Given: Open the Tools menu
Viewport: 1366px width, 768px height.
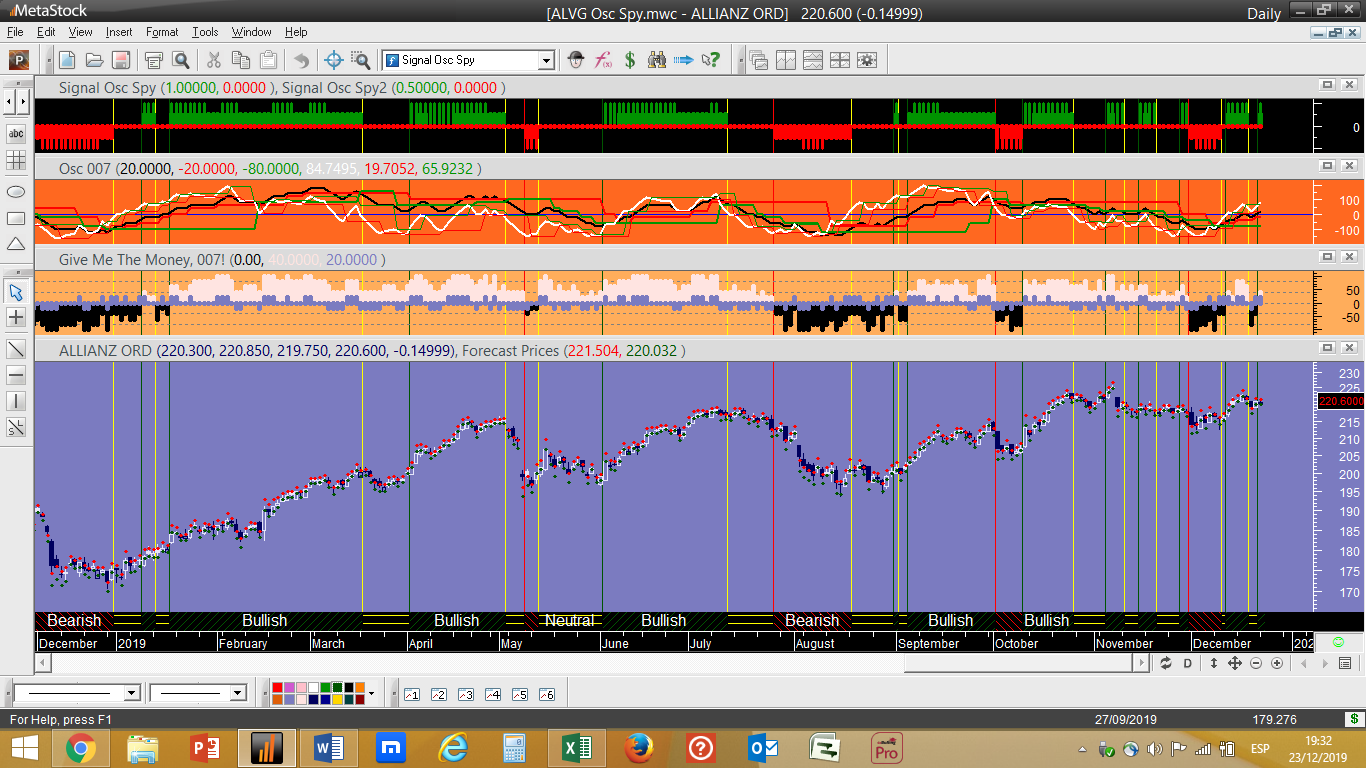Looking at the screenshot, I should 205,32.
